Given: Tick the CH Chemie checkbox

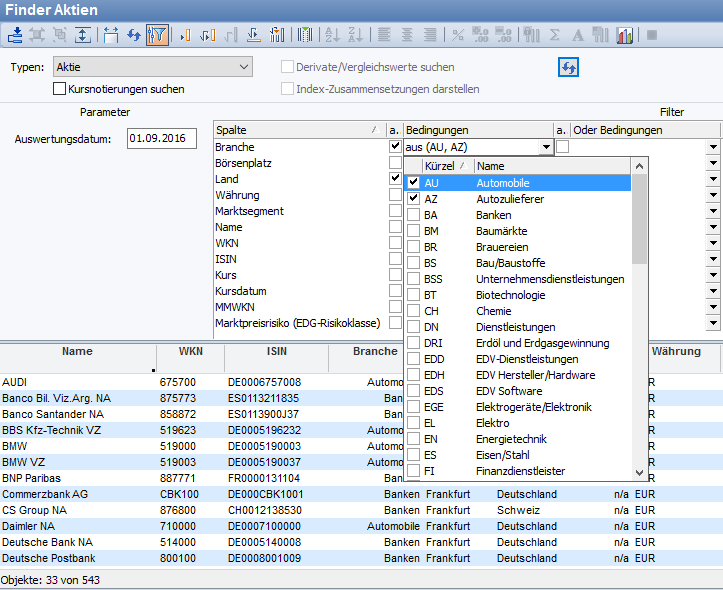Looking at the screenshot, I should (x=413, y=311).
